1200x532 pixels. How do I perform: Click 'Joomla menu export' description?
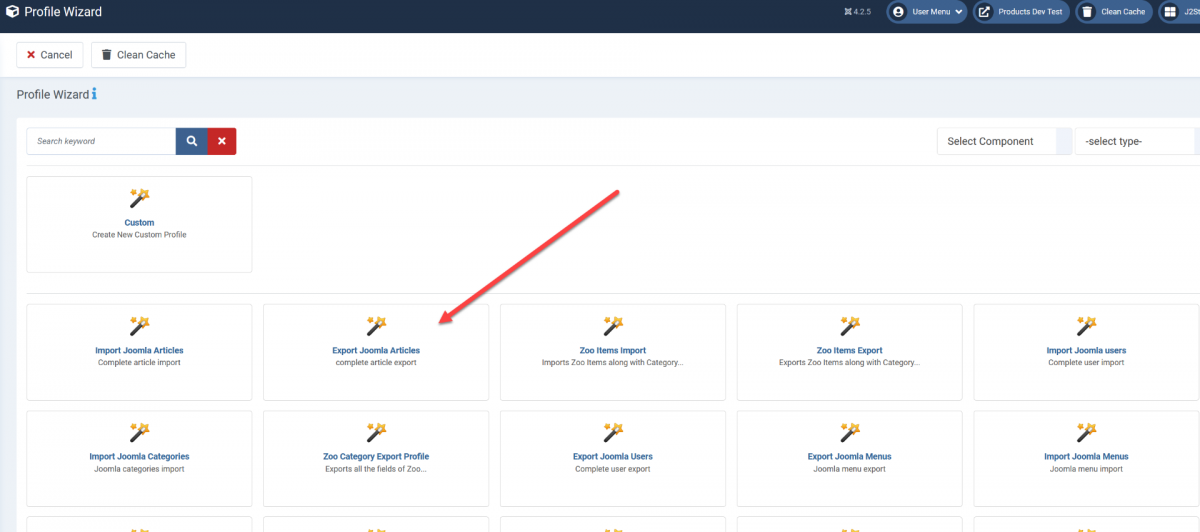850,469
